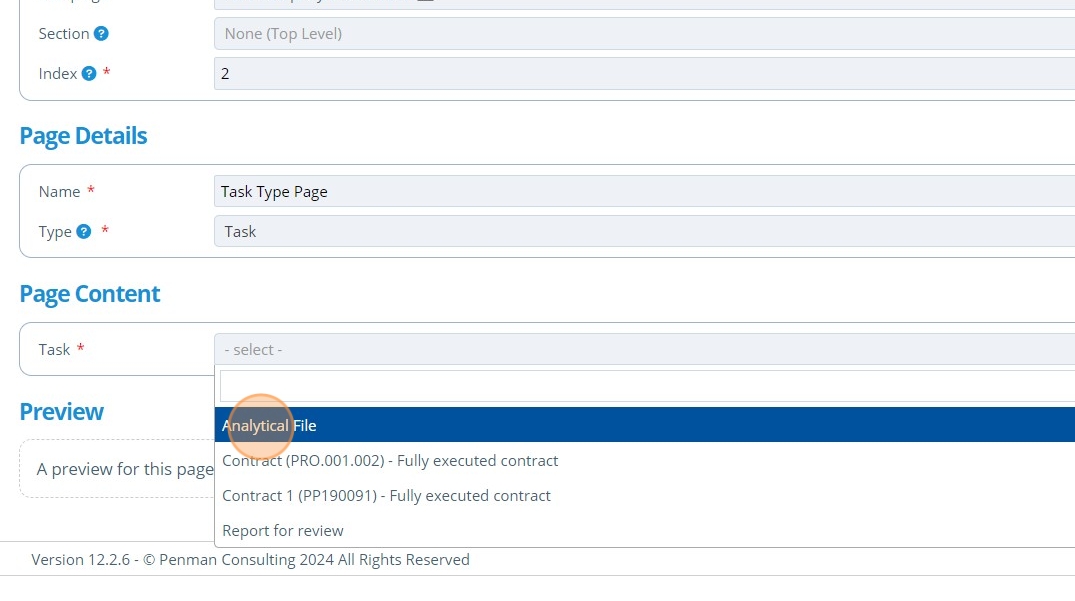The width and height of the screenshot is (1075, 601).
Task: Click the Index help question-mark icon
Action: pos(89,74)
